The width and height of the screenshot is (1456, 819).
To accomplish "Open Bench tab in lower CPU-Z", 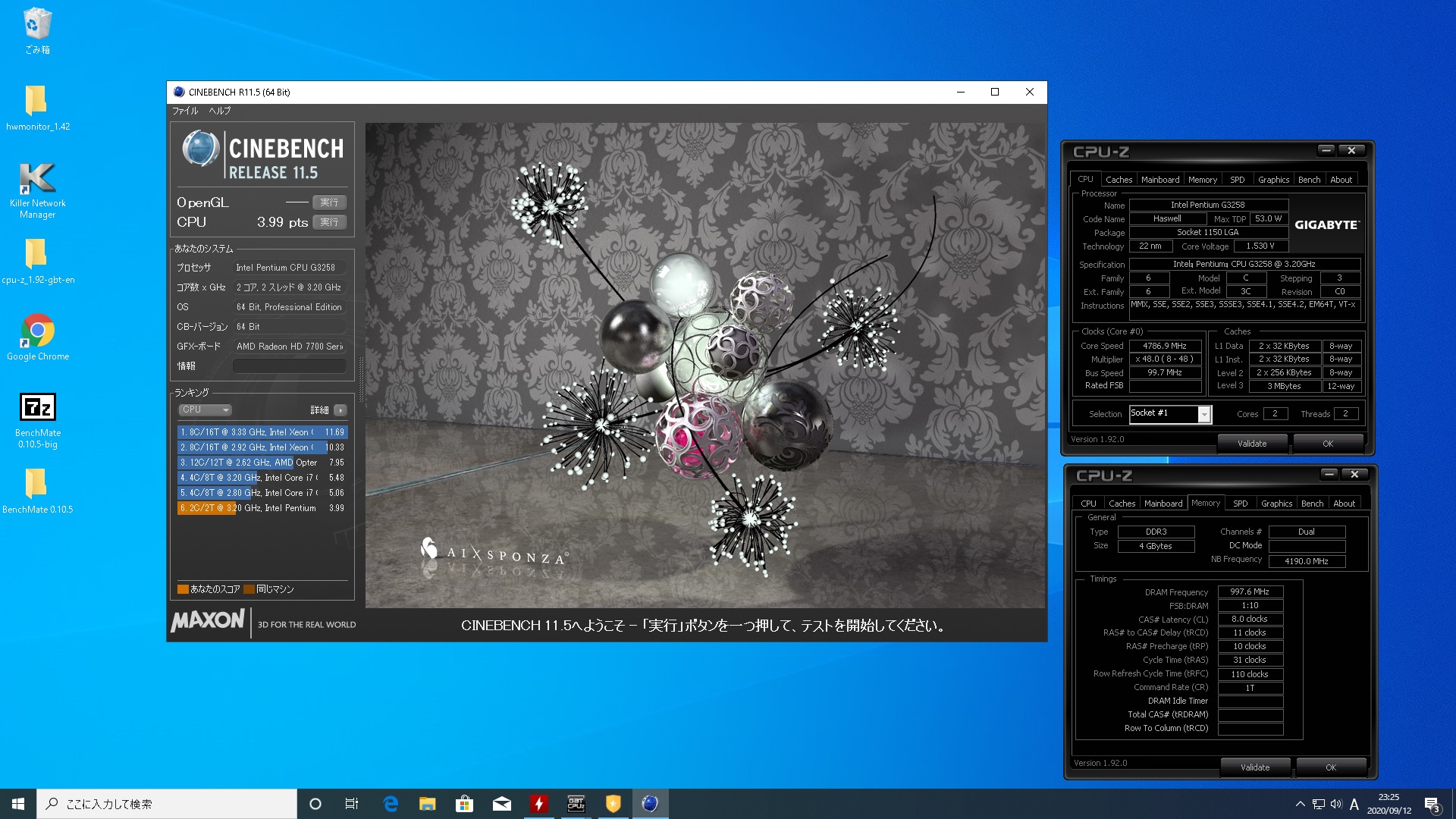I will 1312,504.
